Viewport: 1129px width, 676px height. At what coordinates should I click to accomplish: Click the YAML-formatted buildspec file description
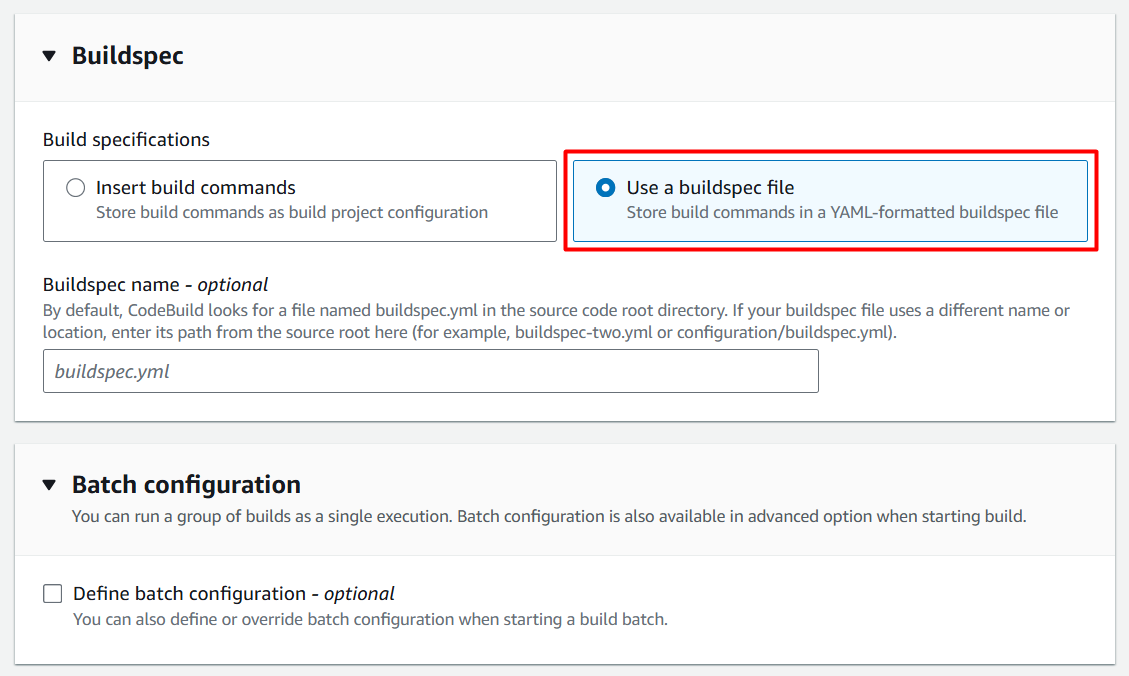841,212
